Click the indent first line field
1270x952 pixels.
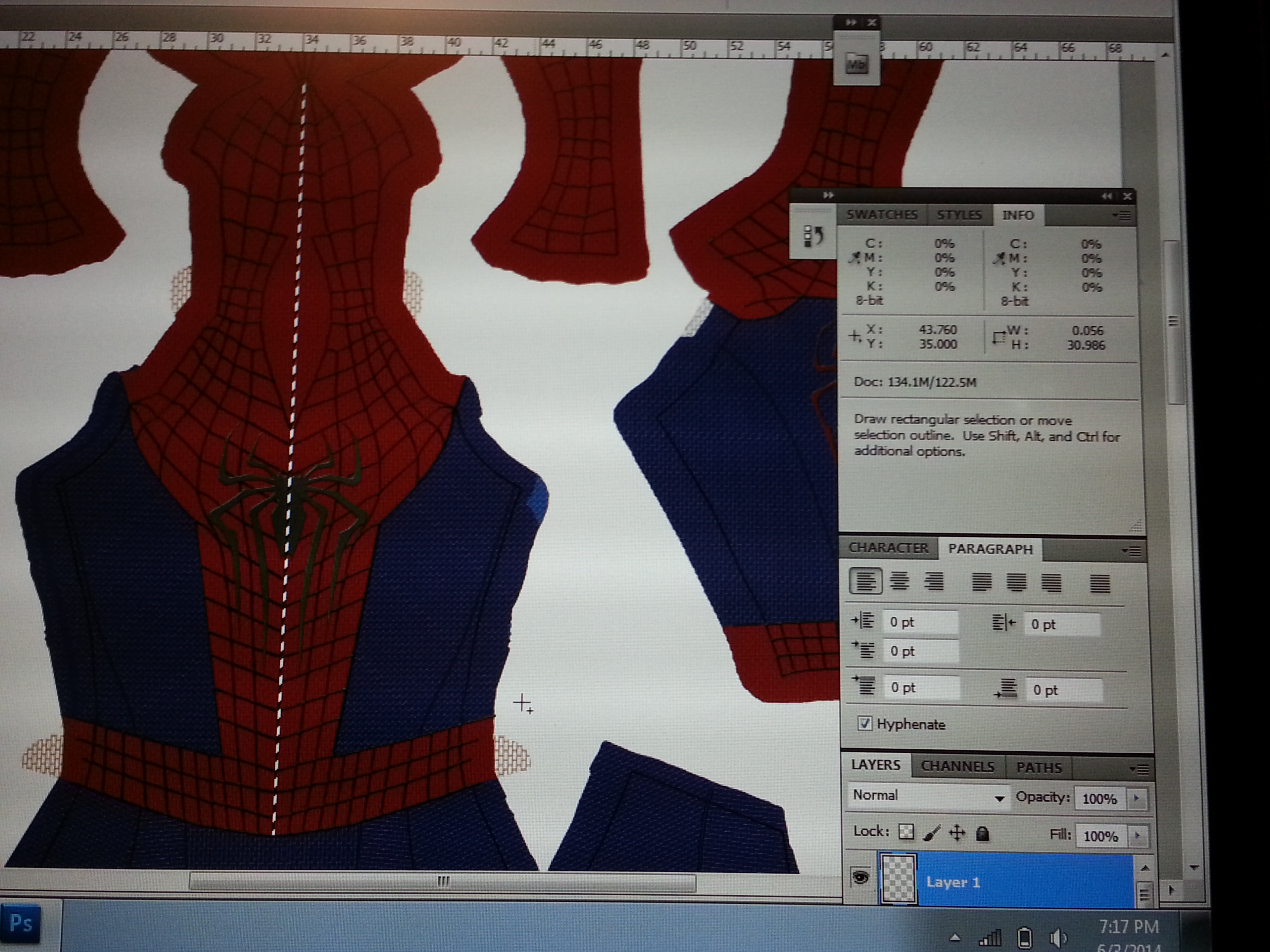point(920,651)
